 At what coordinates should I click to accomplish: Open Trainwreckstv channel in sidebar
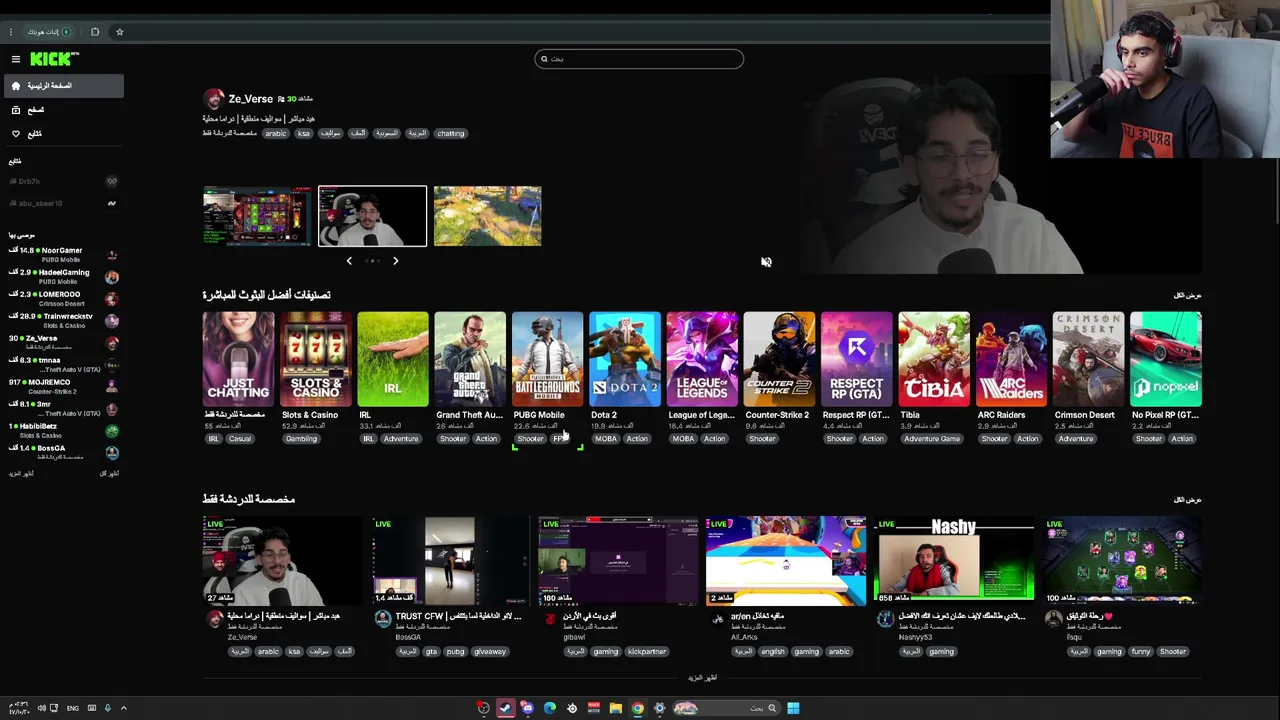click(x=62, y=321)
